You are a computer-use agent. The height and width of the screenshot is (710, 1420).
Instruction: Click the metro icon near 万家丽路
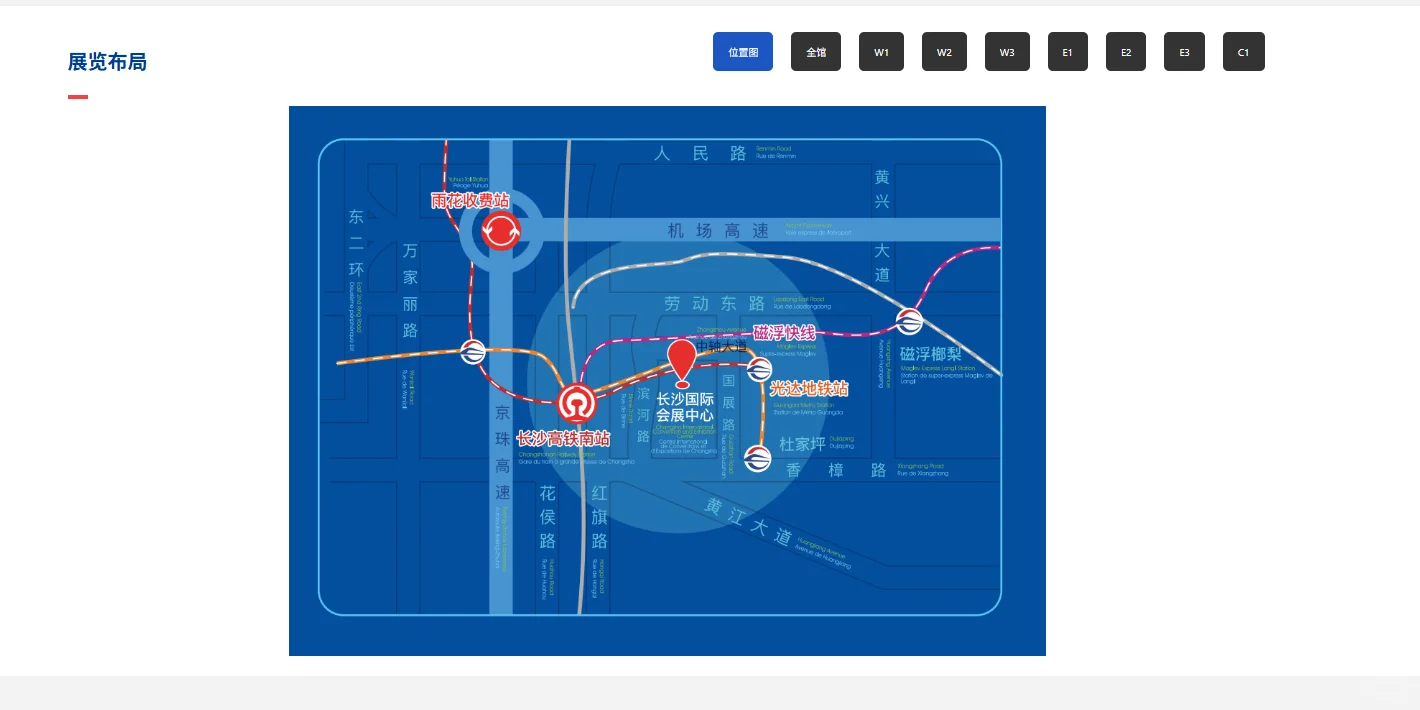pos(473,351)
